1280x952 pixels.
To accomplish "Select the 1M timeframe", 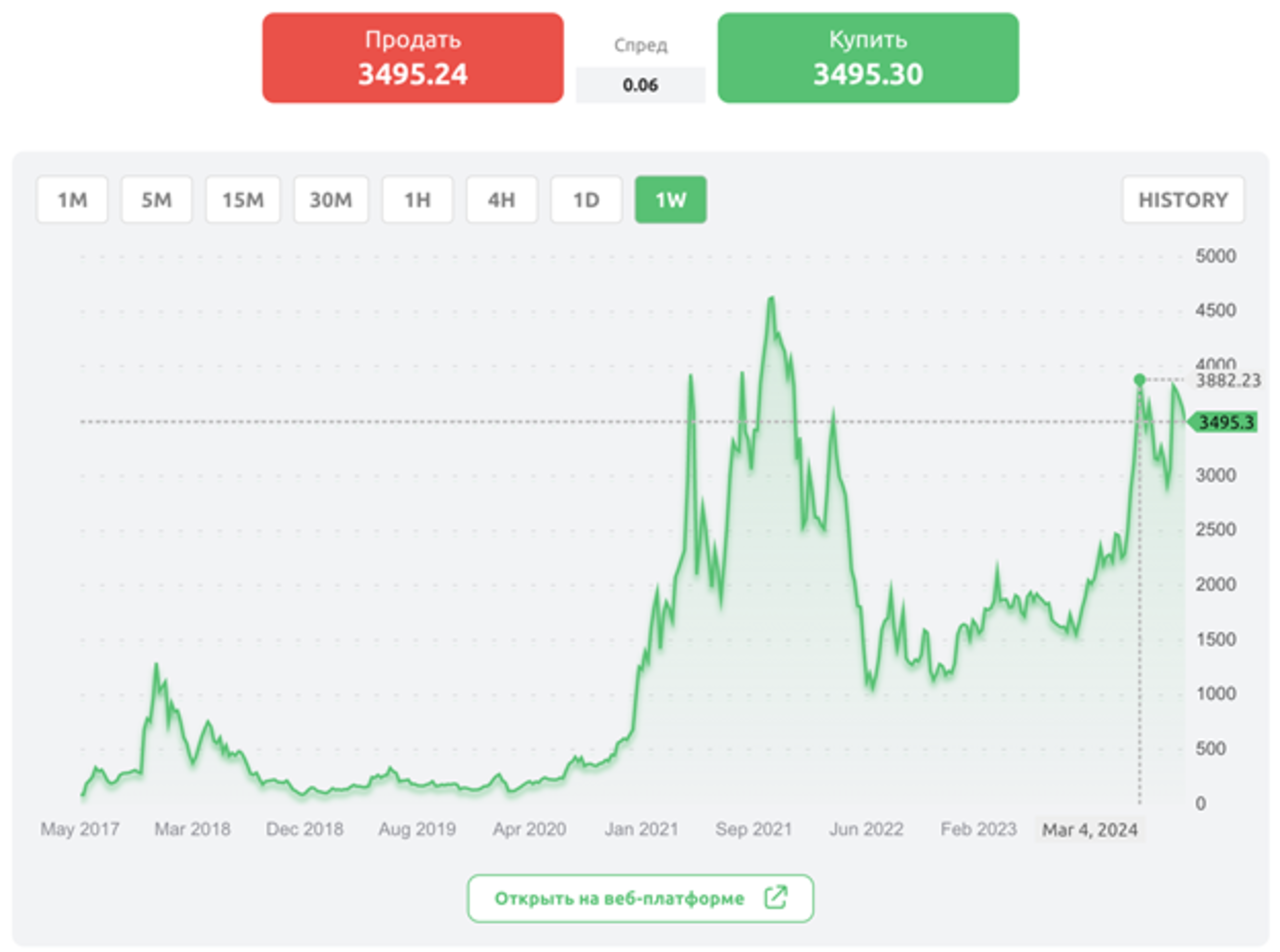I will 72,200.
